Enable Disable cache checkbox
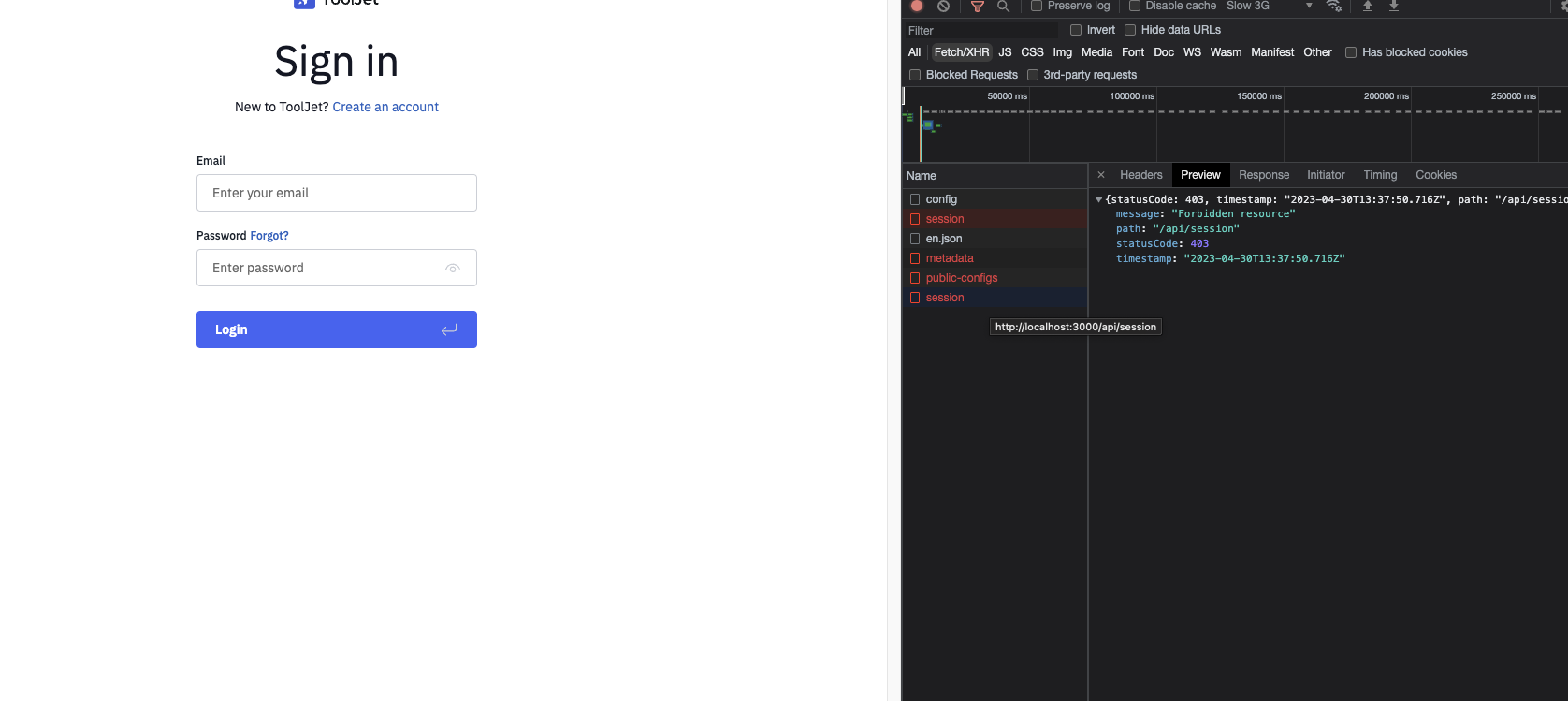Screen dimensions: 1568x701 click(1135, 6)
